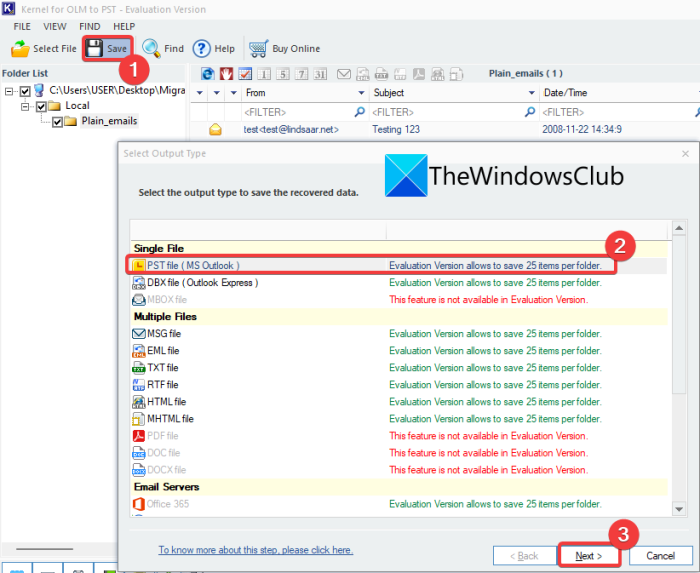Screen dimensions: 700x573
Task: Click the Back button in dialog
Action: coord(524,556)
